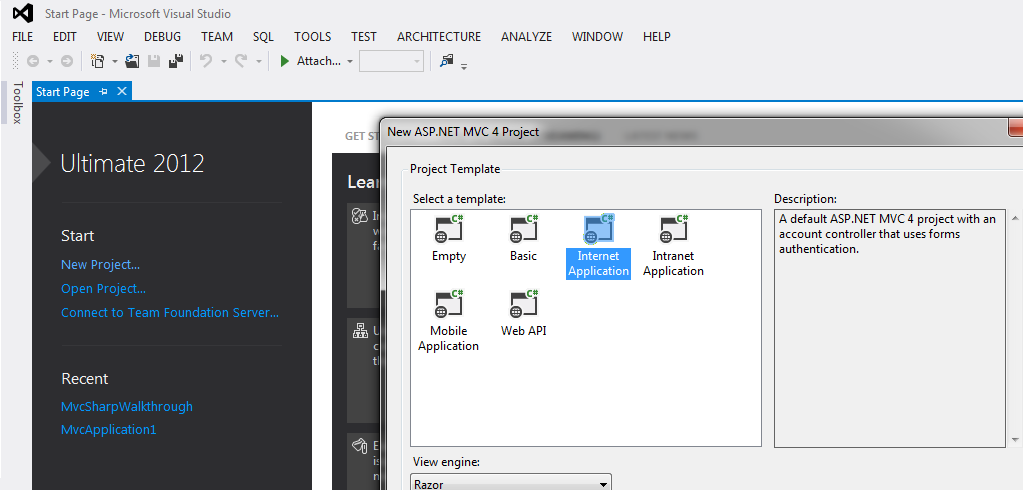Click the green Attach start arrow
Image resolution: width=1023 pixels, height=490 pixels.
click(284, 61)
